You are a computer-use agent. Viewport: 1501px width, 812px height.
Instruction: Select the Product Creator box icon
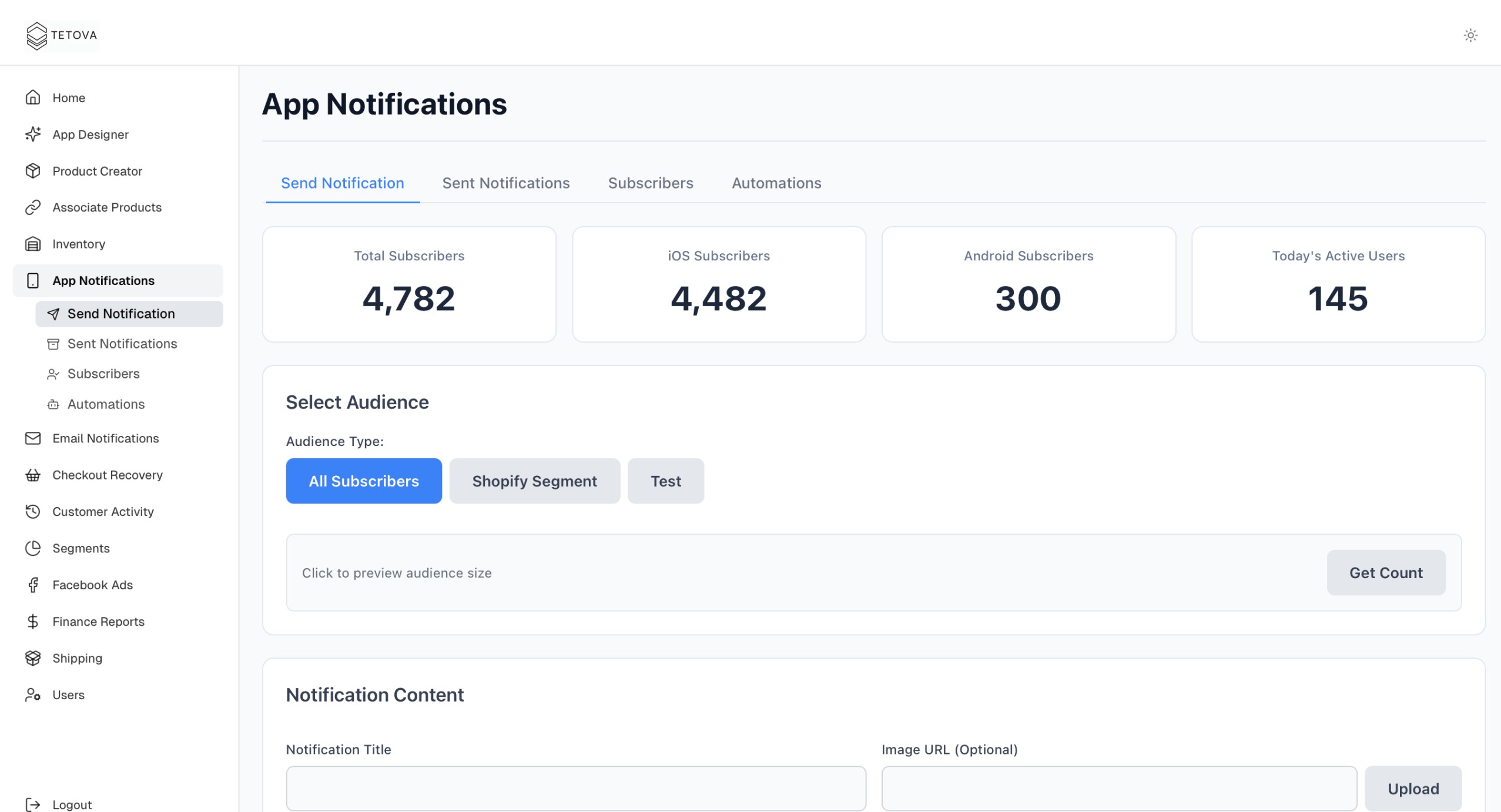click(33, 171)
